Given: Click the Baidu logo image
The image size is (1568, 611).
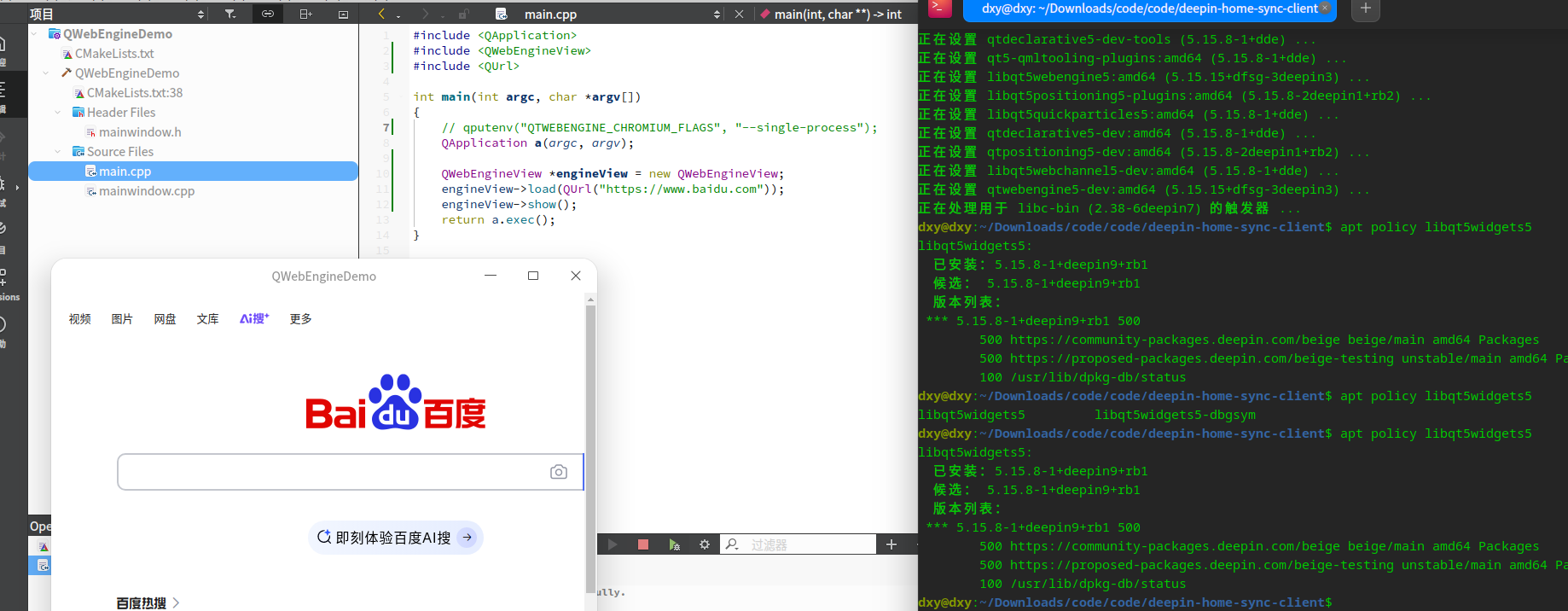Looking at the screenshot, I should 396,402.
